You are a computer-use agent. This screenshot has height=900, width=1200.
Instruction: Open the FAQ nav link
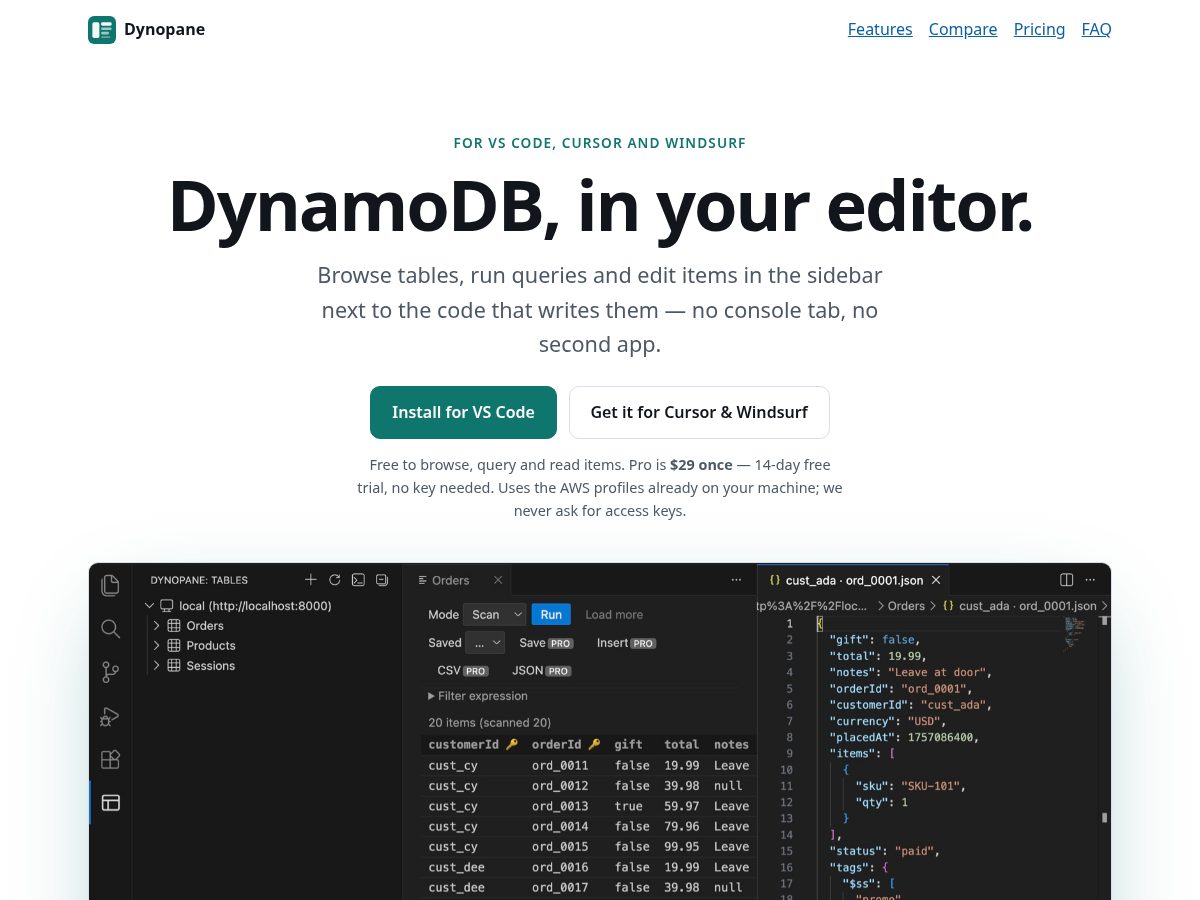[1096, 30]
